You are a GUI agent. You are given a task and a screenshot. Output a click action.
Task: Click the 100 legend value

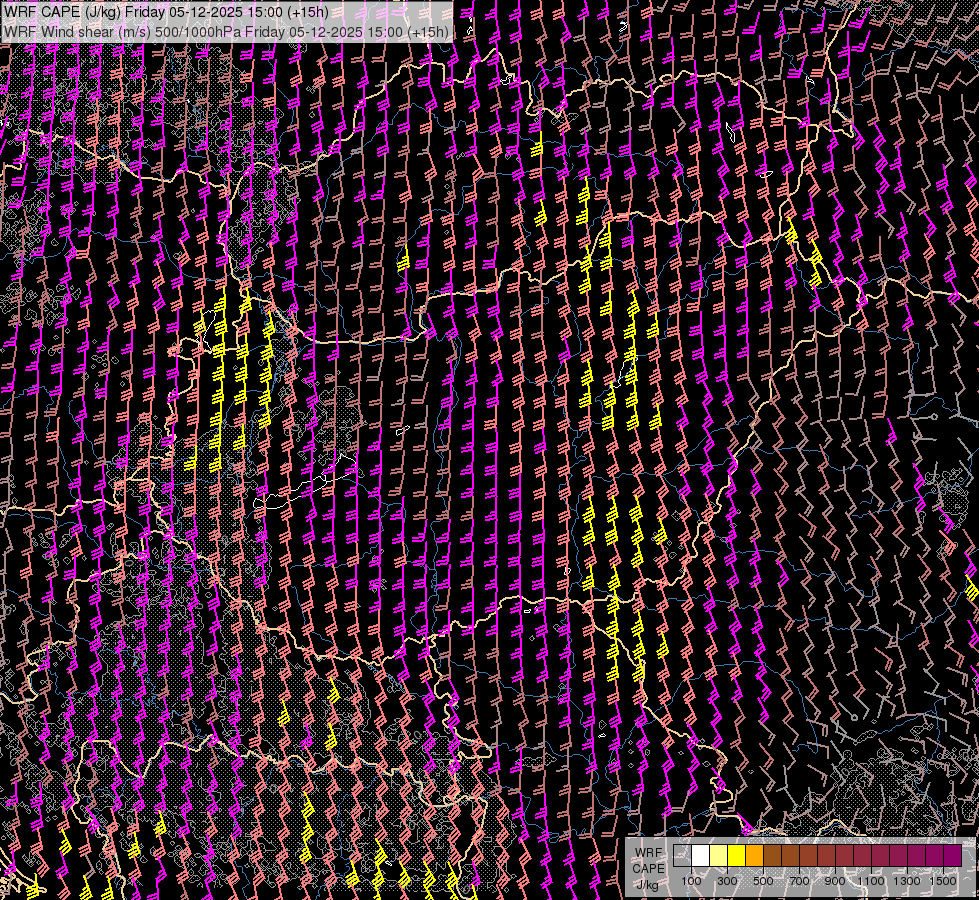point(691,881)
